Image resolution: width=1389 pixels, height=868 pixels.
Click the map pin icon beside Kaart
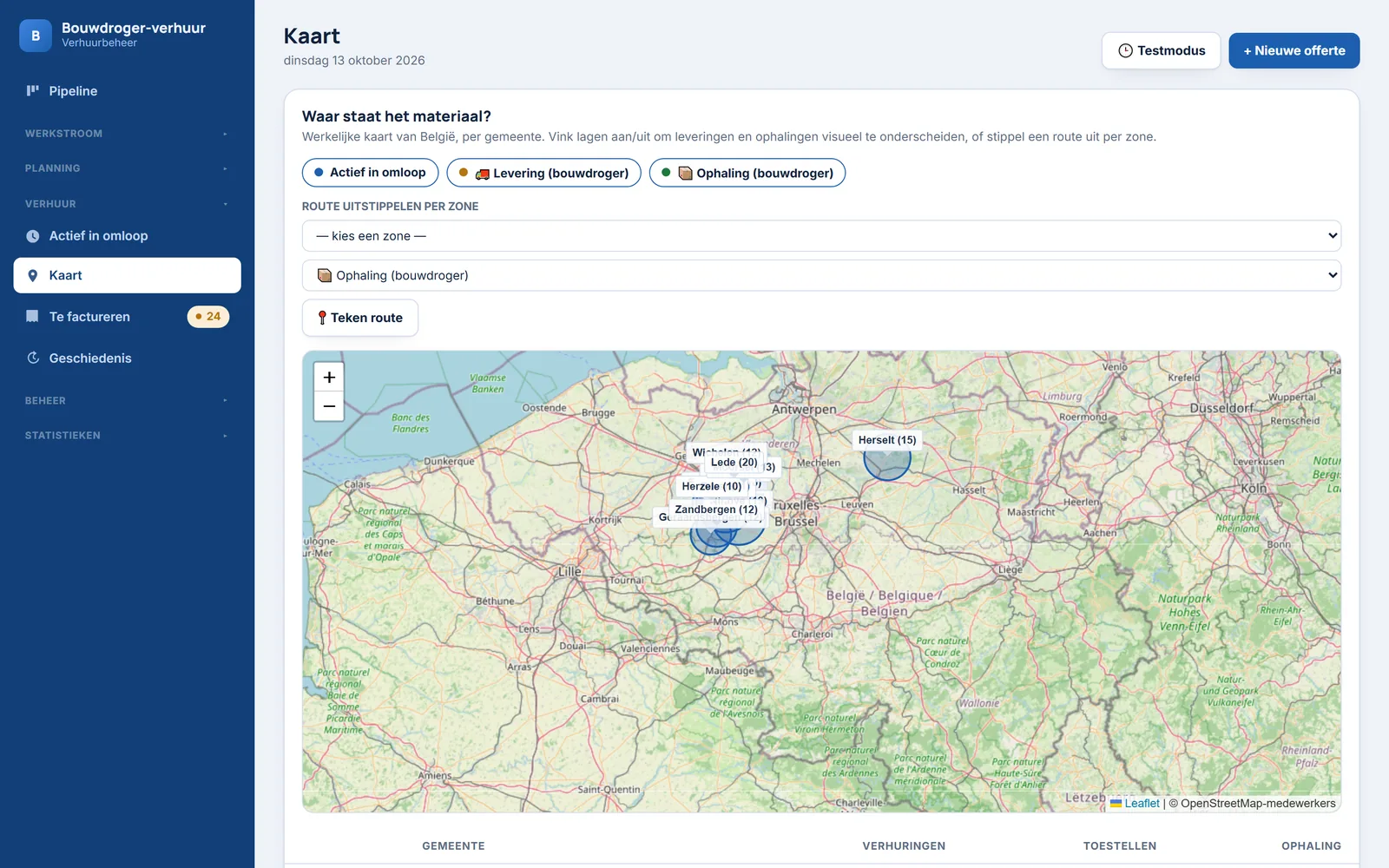click(32, 275)
